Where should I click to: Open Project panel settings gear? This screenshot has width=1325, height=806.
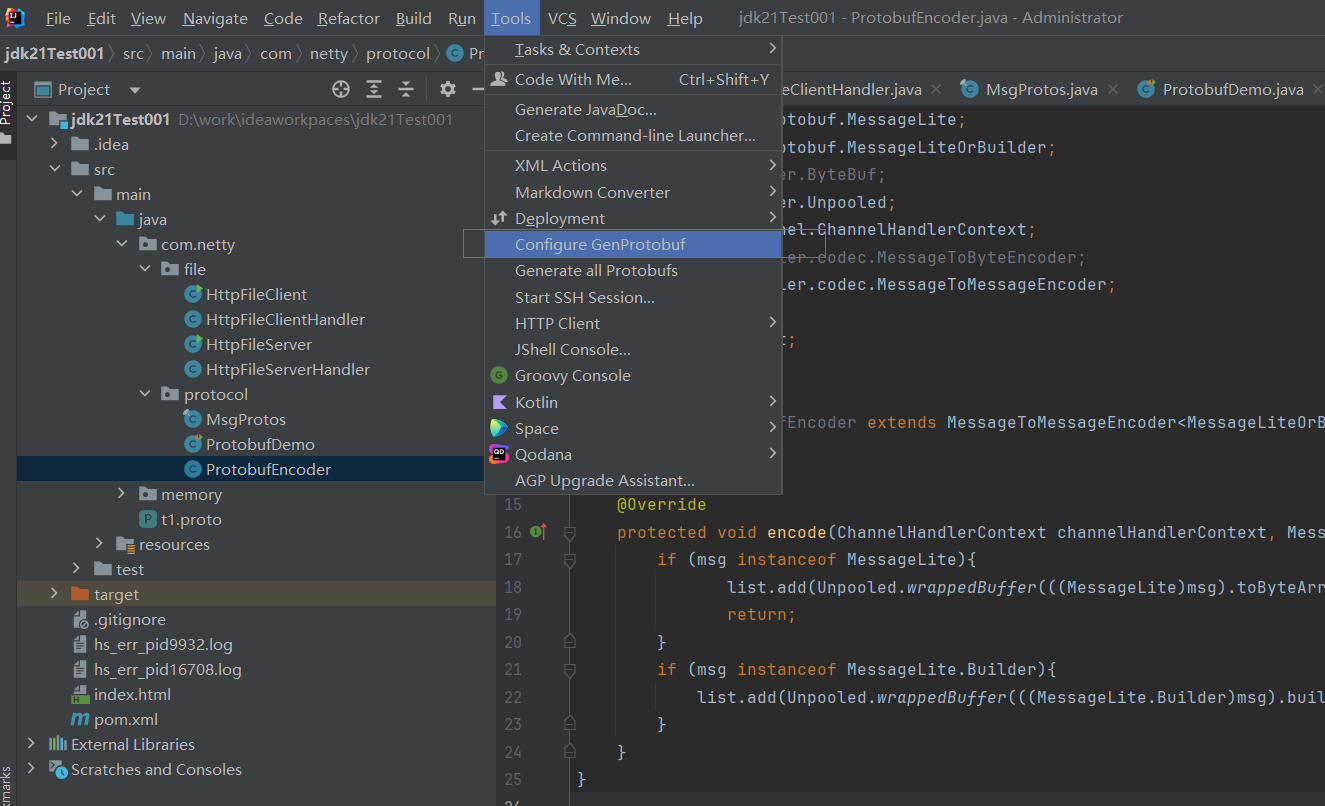(447, 89)
